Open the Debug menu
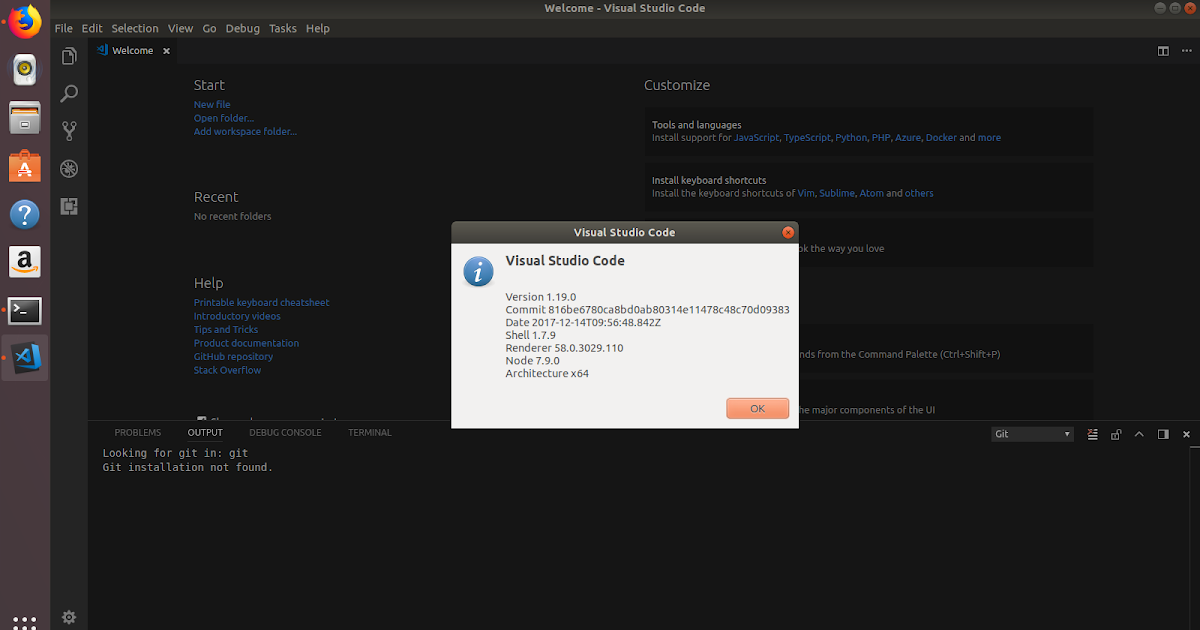The height and width of the screenshot is (630, 1200). click(x=243, y=28)
